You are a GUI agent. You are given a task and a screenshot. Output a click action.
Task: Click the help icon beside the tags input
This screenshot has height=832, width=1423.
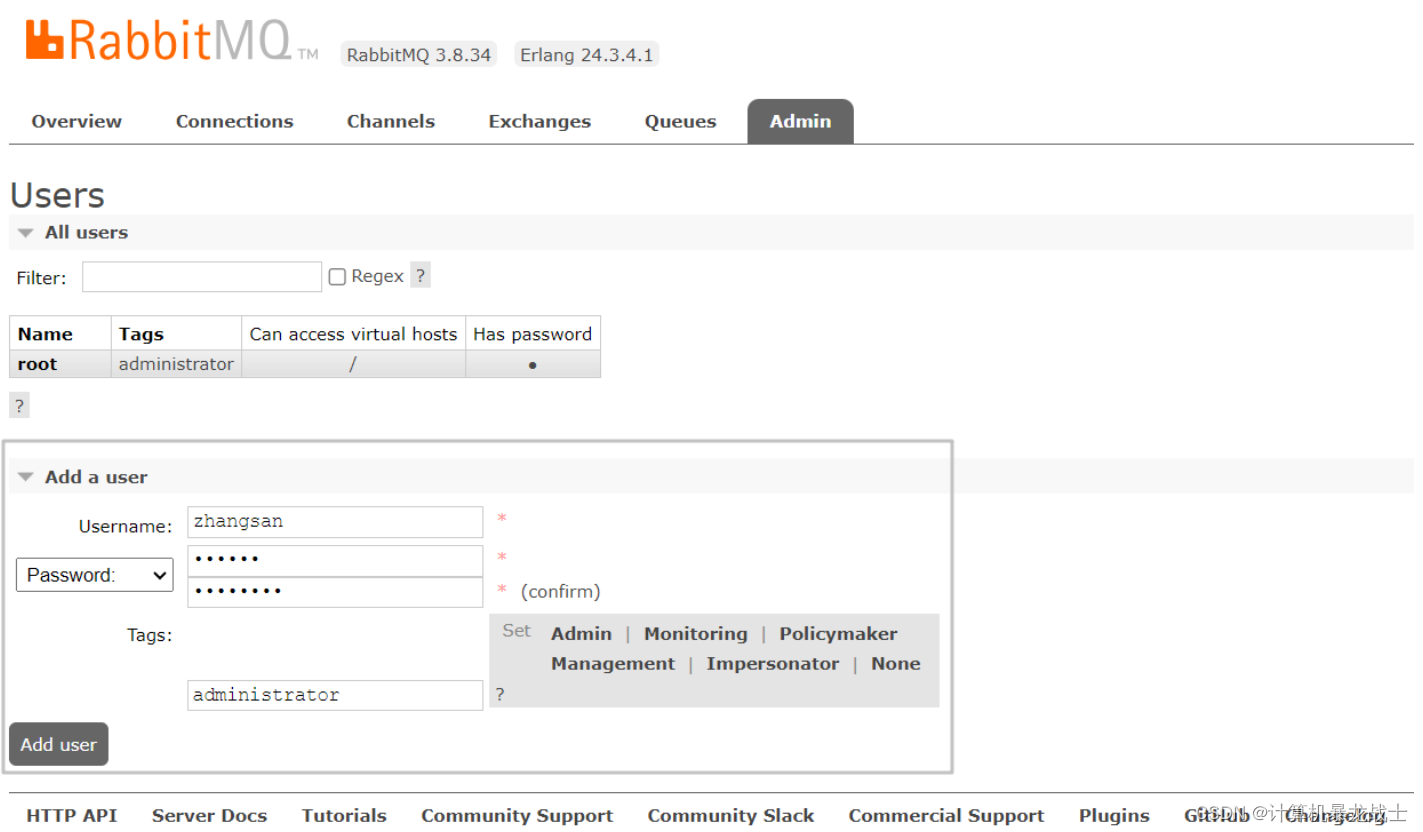(499, 694)
